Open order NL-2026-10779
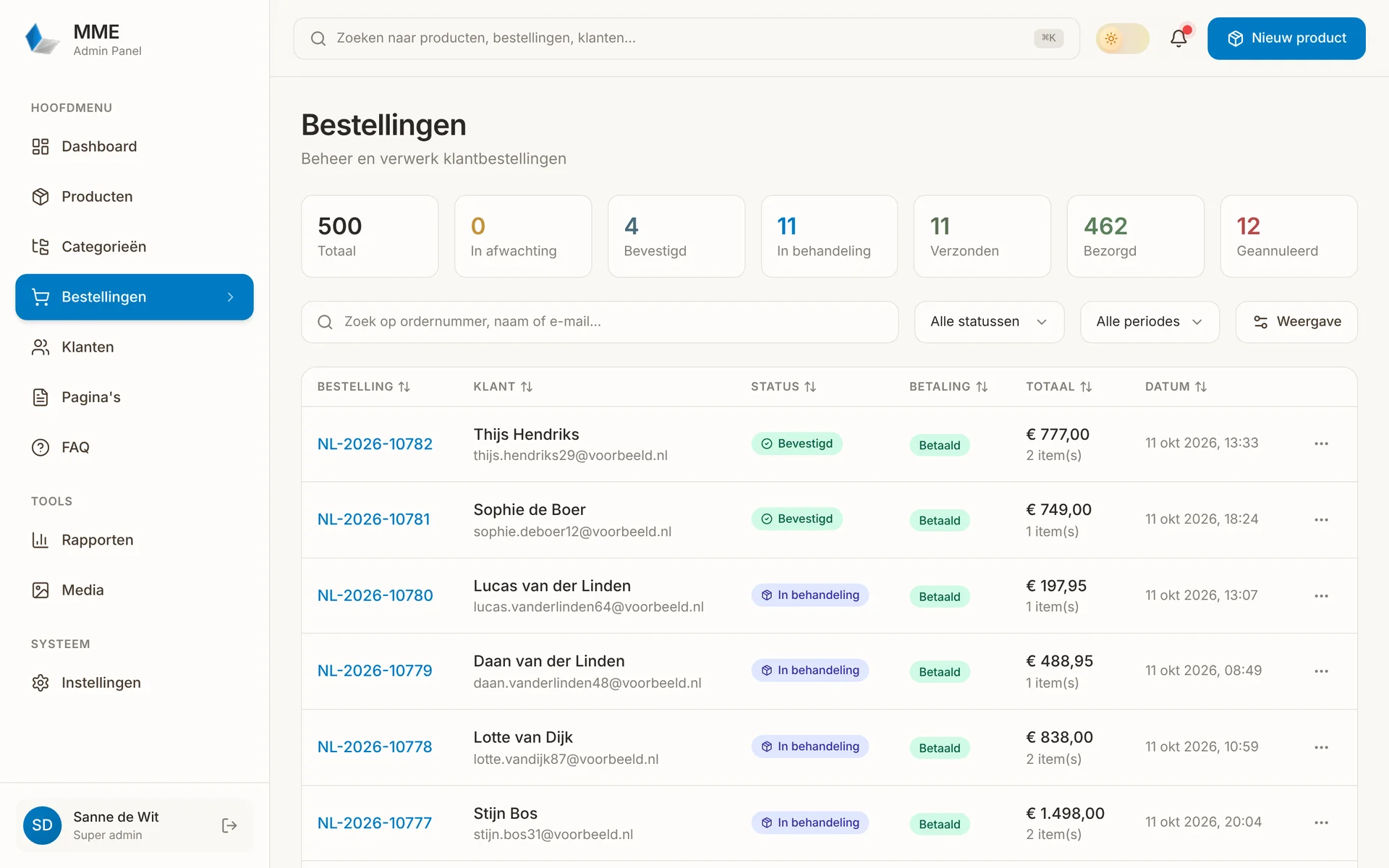The height and width of the screenshot is (868, 1389). click(x=375, y=671)
